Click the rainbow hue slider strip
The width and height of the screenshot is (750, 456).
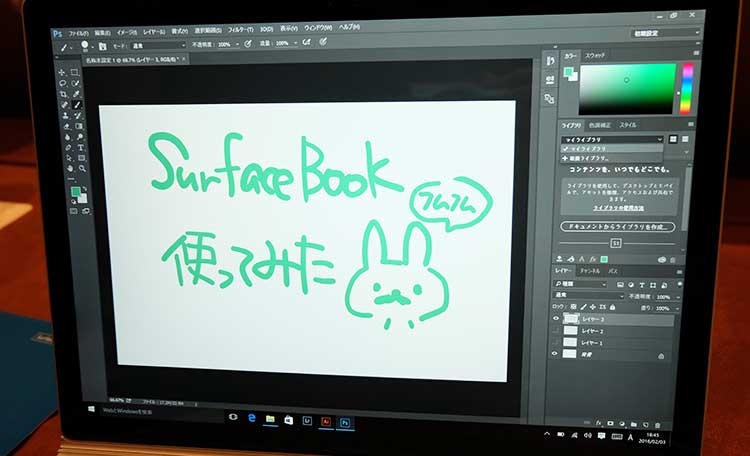(686, 89)
